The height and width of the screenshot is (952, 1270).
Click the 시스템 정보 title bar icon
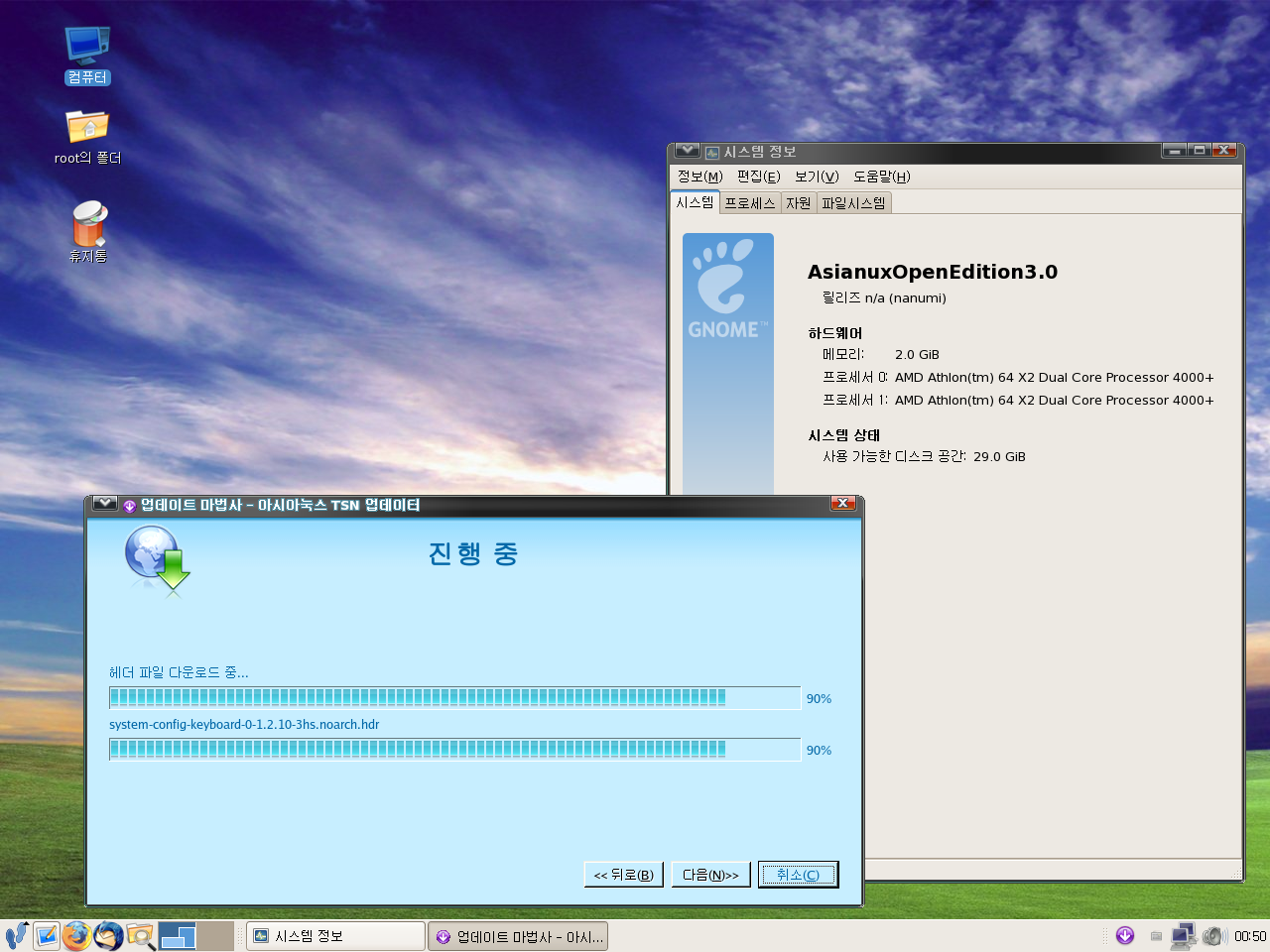pos(712,152)
